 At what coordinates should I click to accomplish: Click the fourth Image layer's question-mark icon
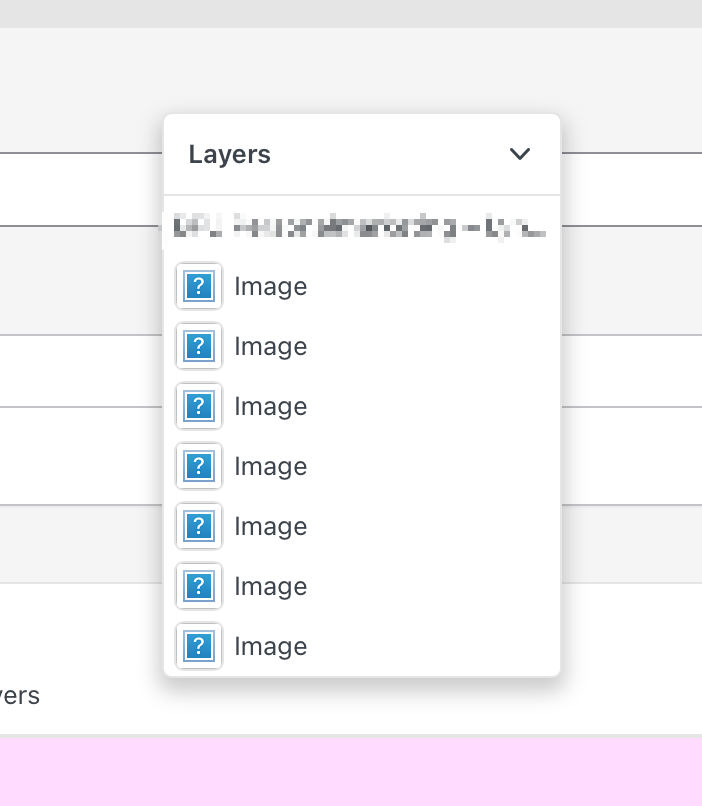point(199,467)
